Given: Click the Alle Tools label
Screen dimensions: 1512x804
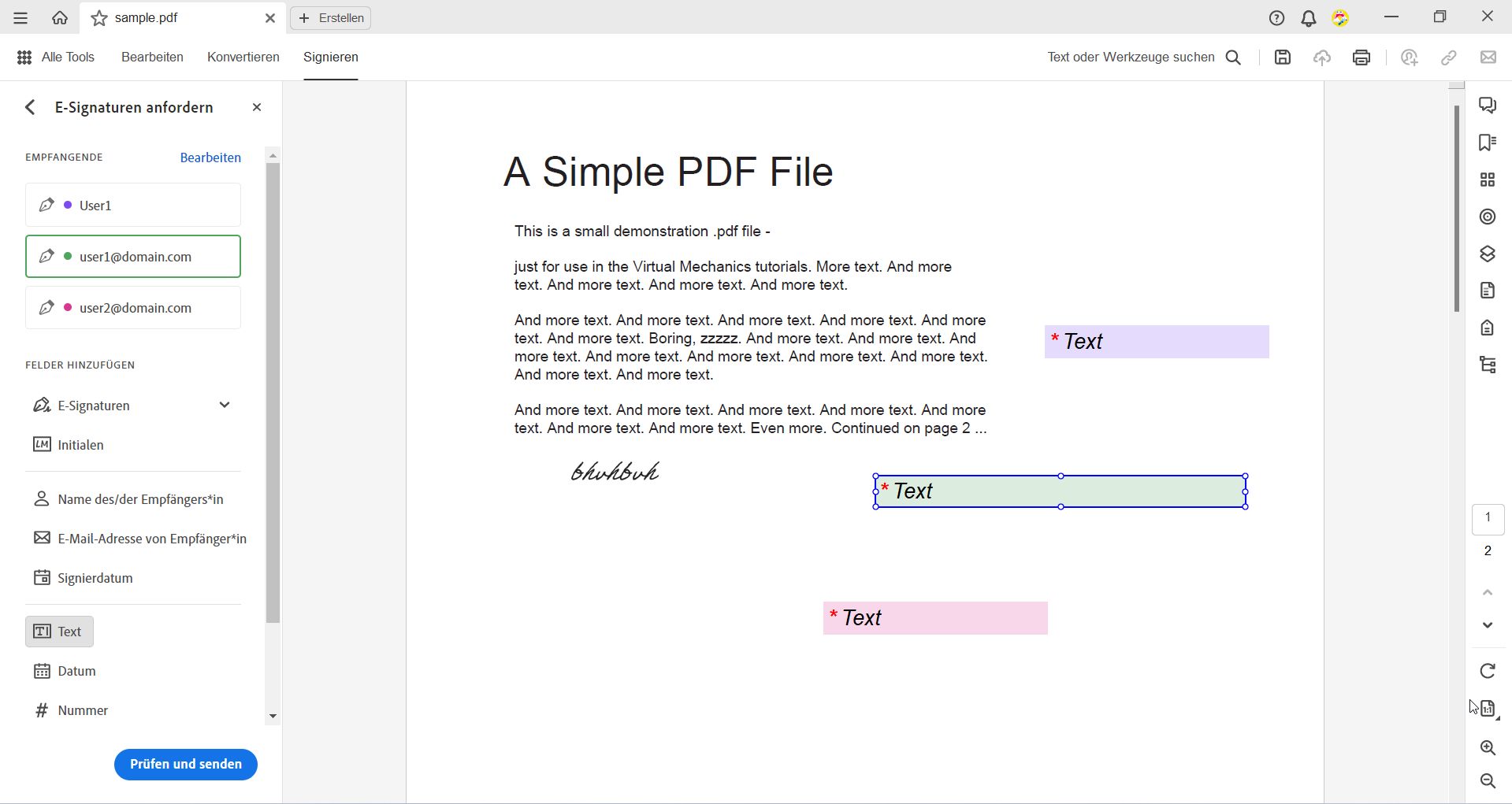Looking at the screenshot, I should point(68,57).
